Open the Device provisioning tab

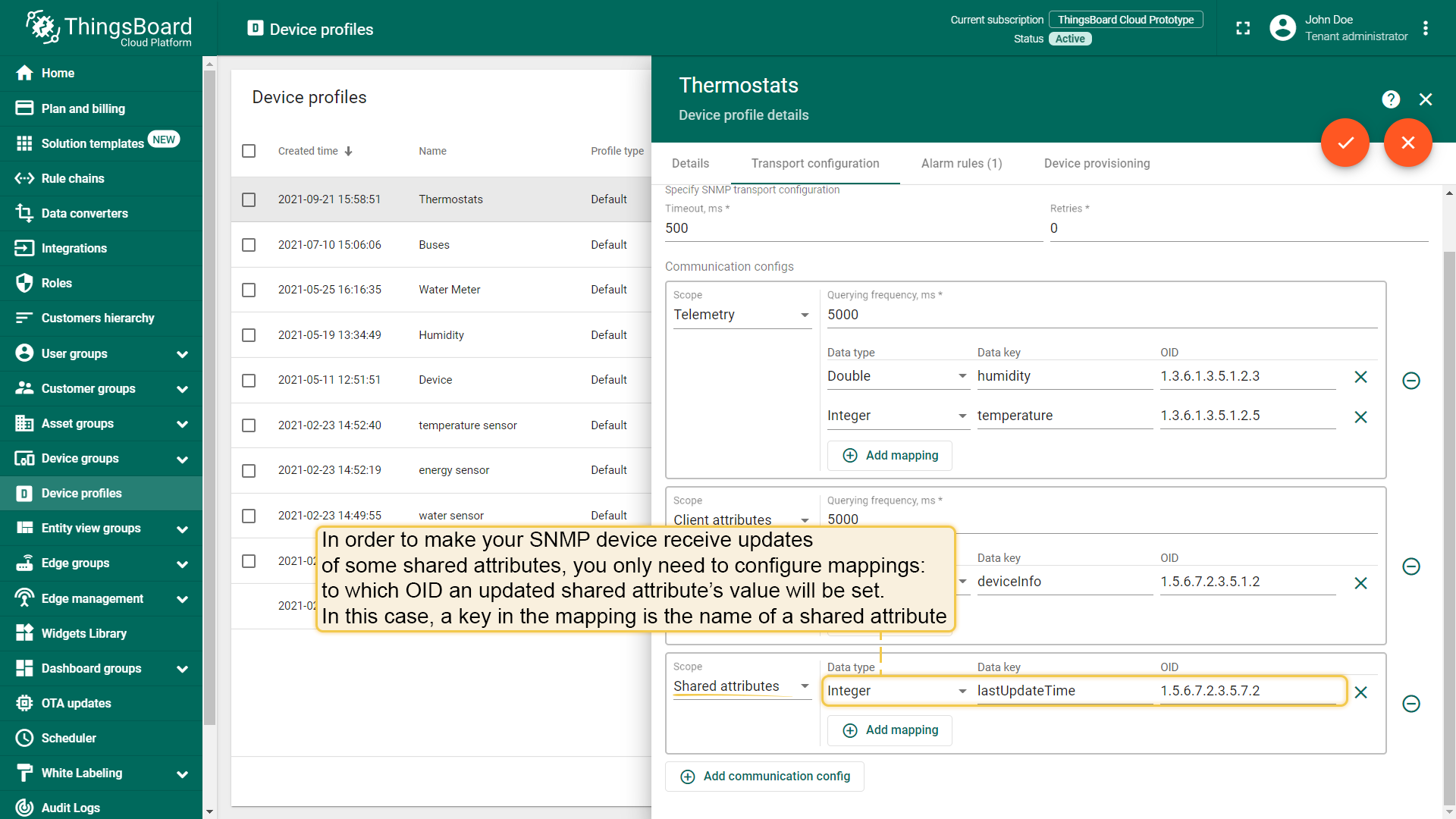tap(1097, 163)
